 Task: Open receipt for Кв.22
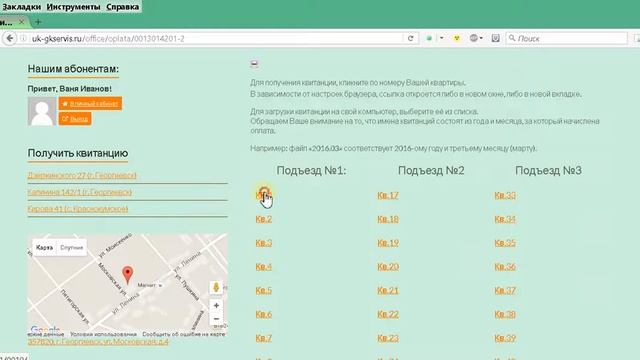click(388, 314)
